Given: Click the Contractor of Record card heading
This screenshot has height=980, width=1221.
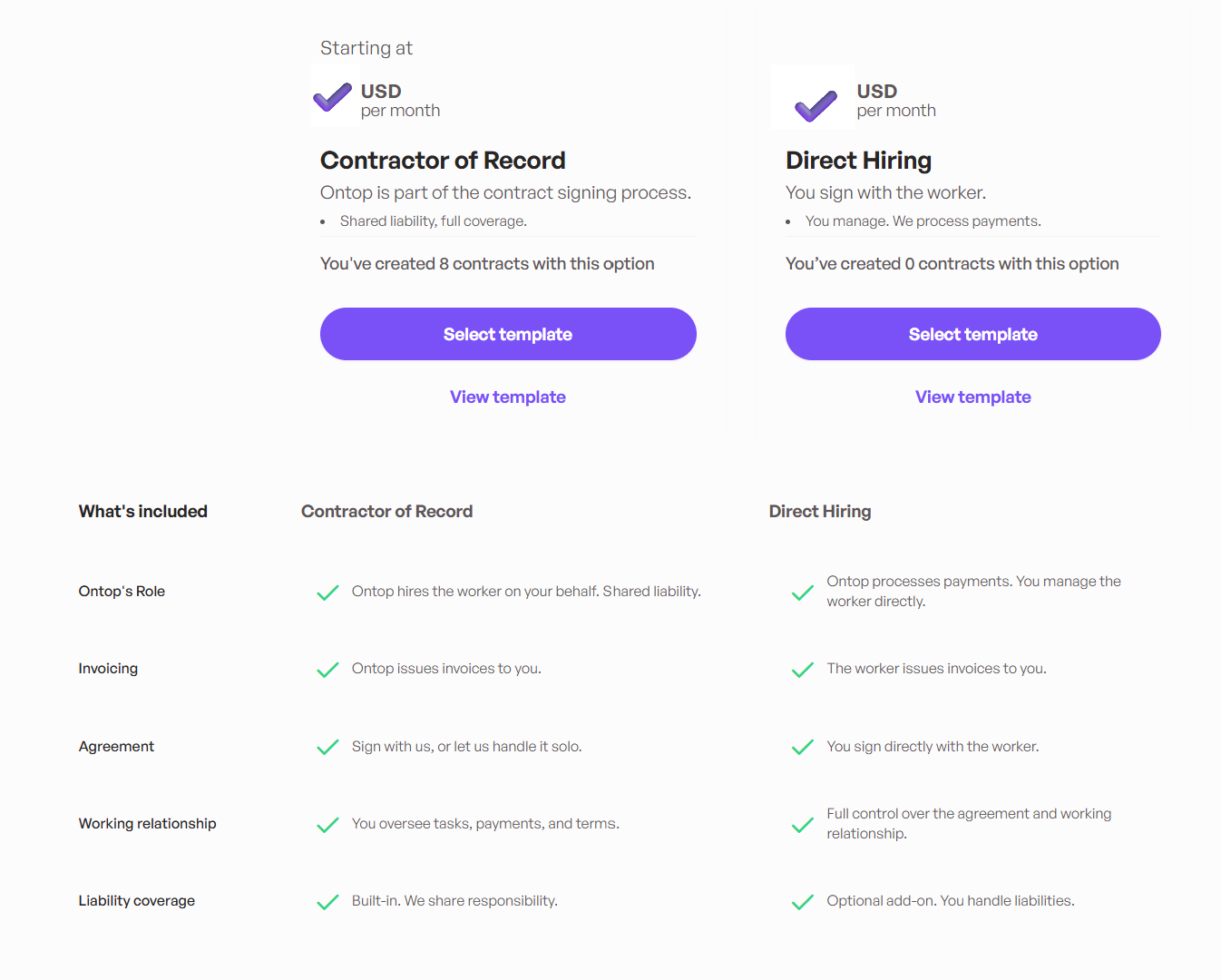Looking at the screenshot, I should pos(443,161).
